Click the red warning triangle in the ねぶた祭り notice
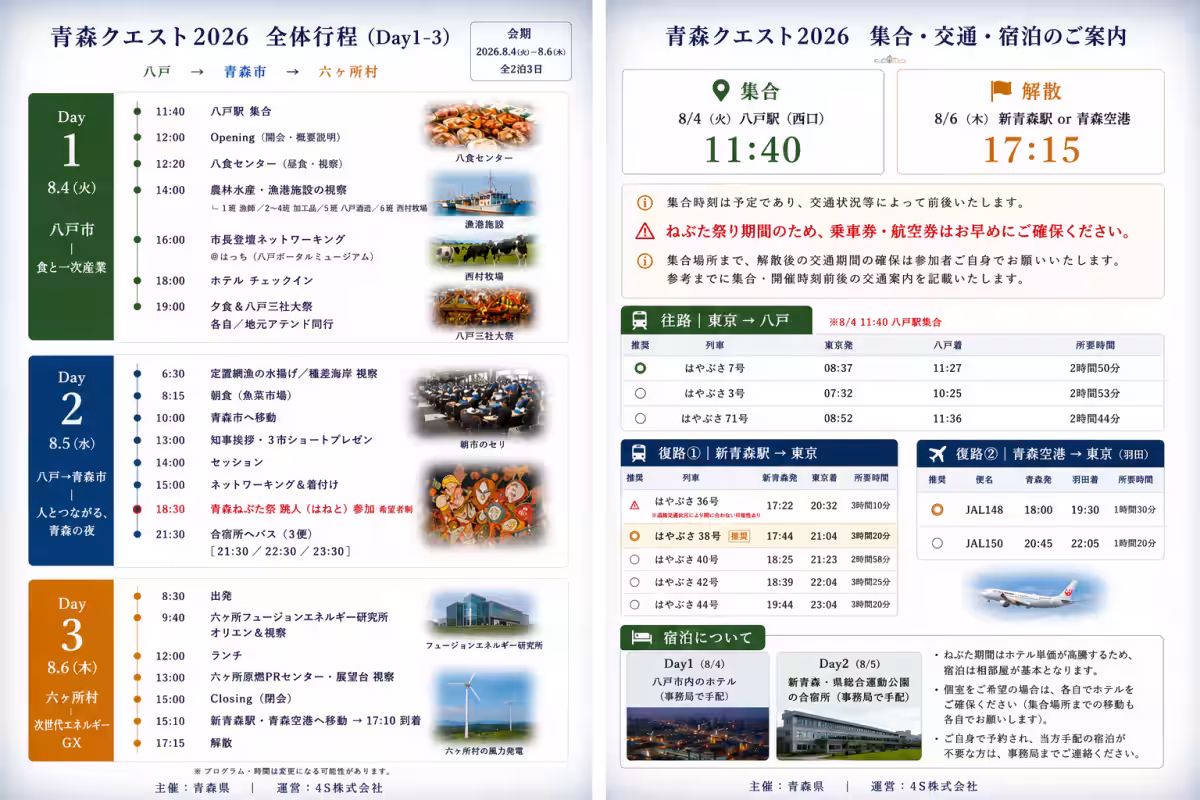 click(x=645, y=231)
